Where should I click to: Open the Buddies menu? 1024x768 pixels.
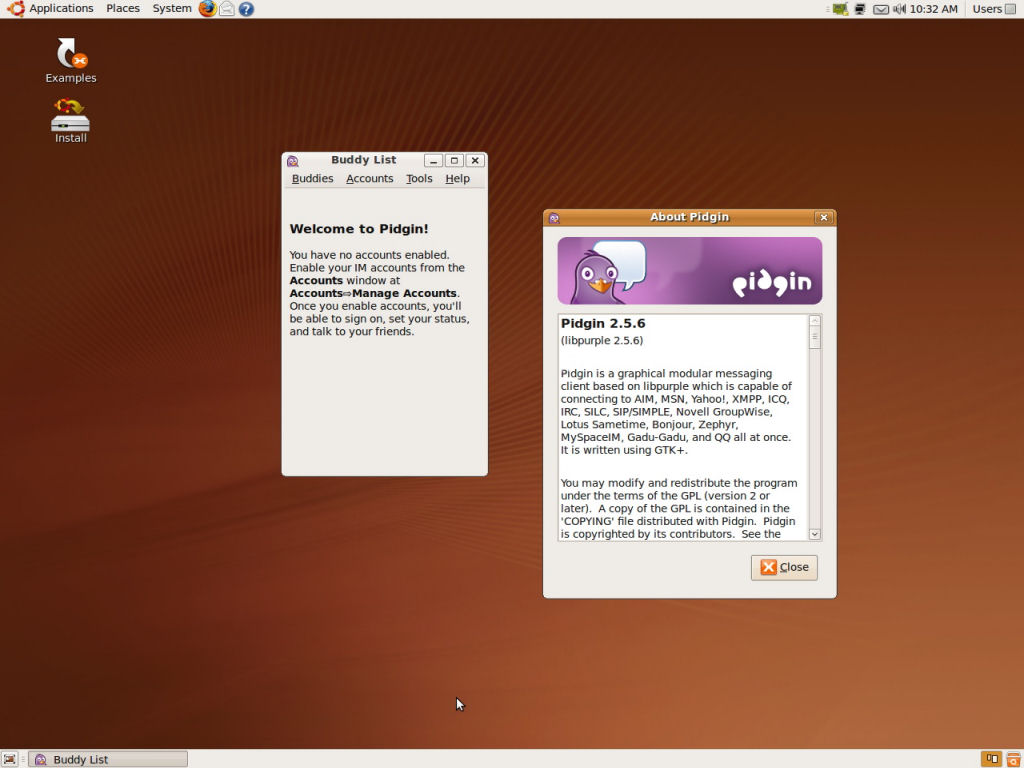click(x=312, y=178)
